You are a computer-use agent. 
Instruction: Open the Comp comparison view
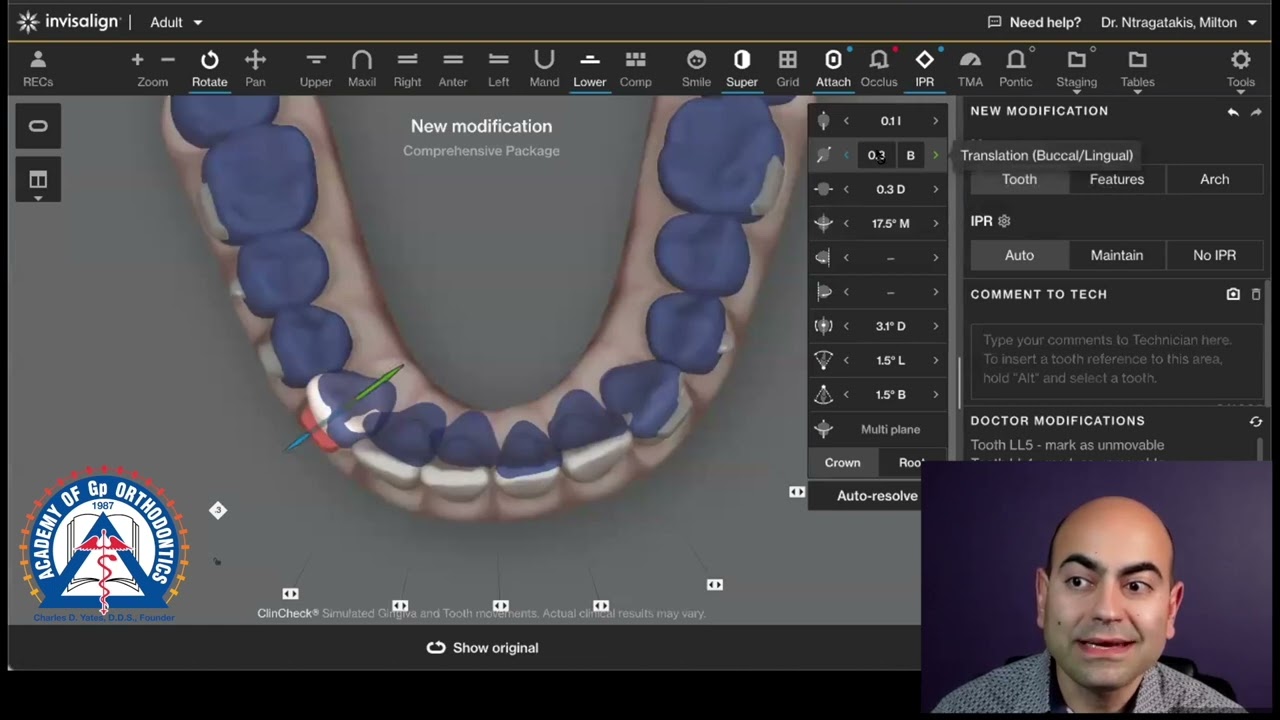click(635, 69)
